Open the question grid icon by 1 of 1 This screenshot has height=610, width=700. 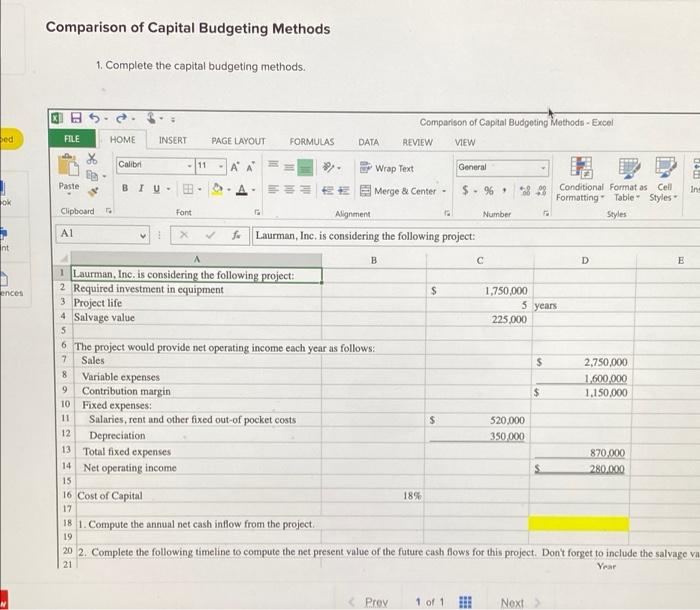[x=465, y=602]
